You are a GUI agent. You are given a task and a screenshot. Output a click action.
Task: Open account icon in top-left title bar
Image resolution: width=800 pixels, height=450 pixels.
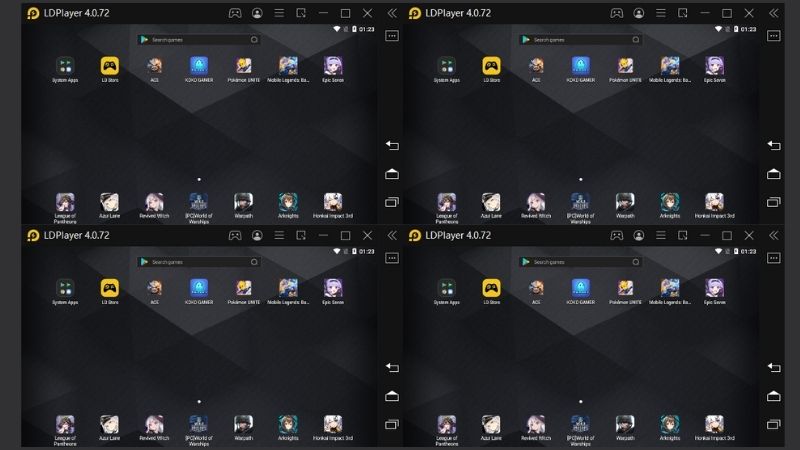pos(257,13)
